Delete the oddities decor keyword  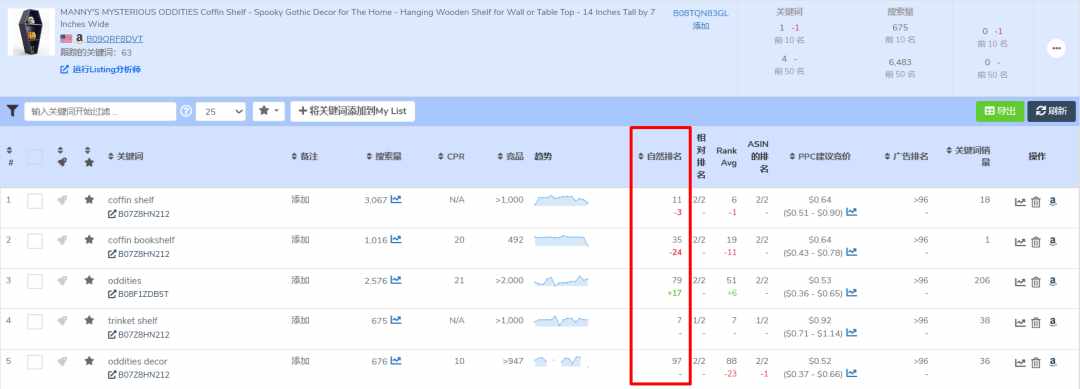pos(1035,364)
